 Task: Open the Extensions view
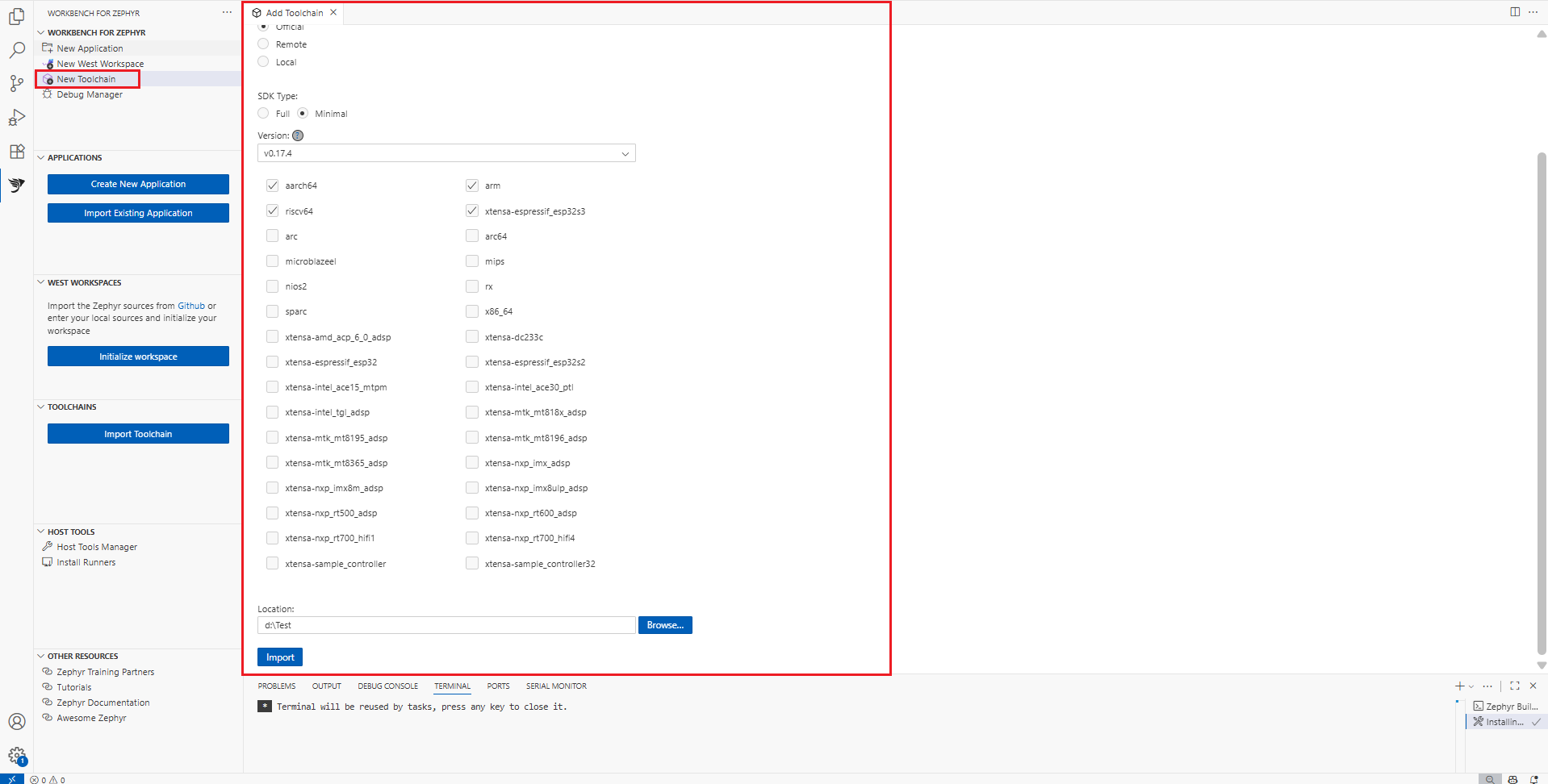(16, 152)
